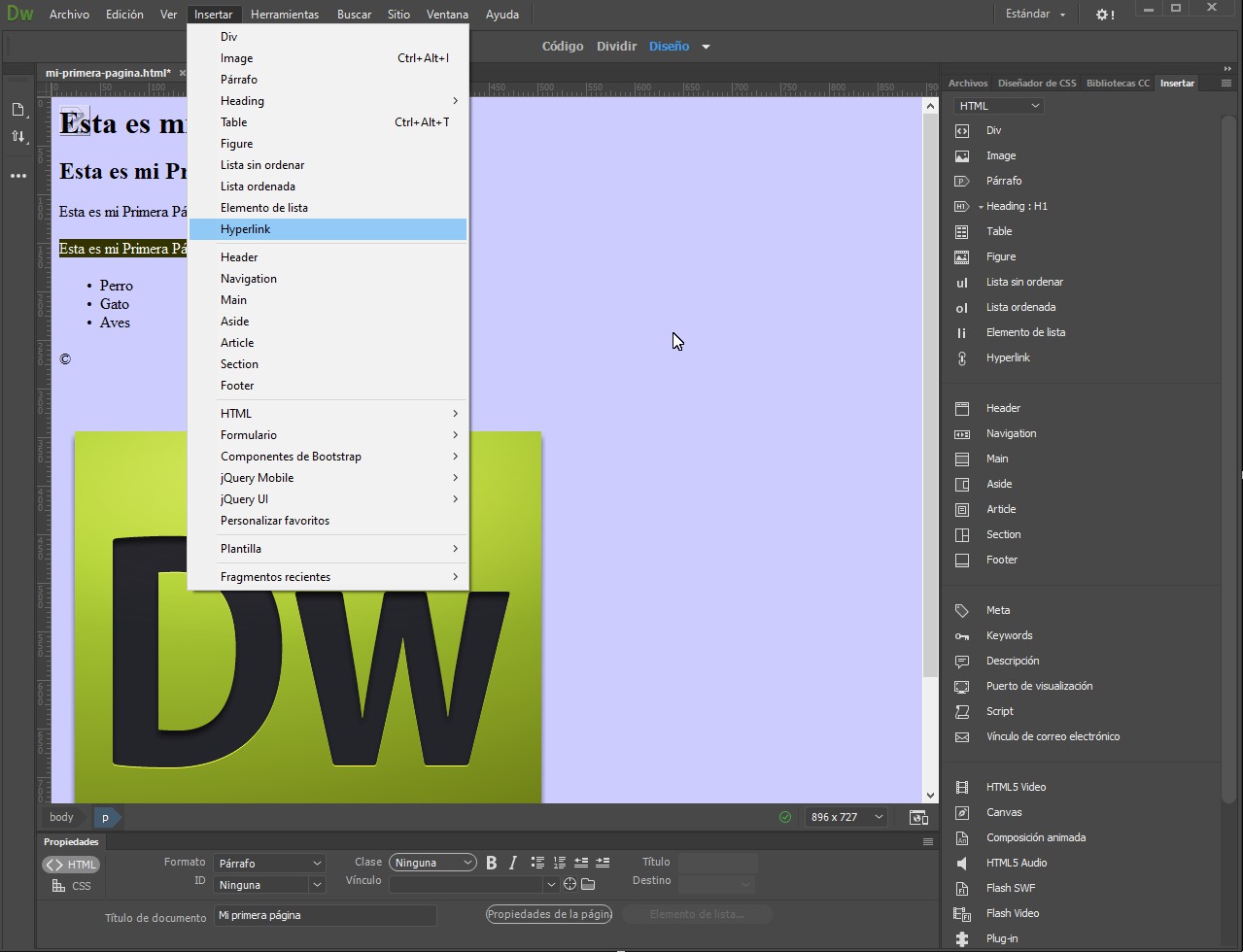Open the ID Ninguna dropdown
Viewport: 1243px width, 952px height.
click(x=269, y=885)
